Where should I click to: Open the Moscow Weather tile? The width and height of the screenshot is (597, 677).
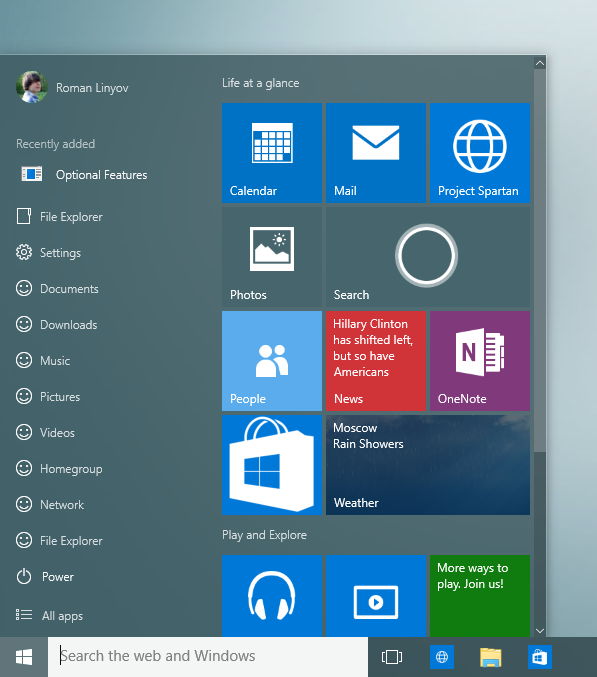(x=428, y=465)
